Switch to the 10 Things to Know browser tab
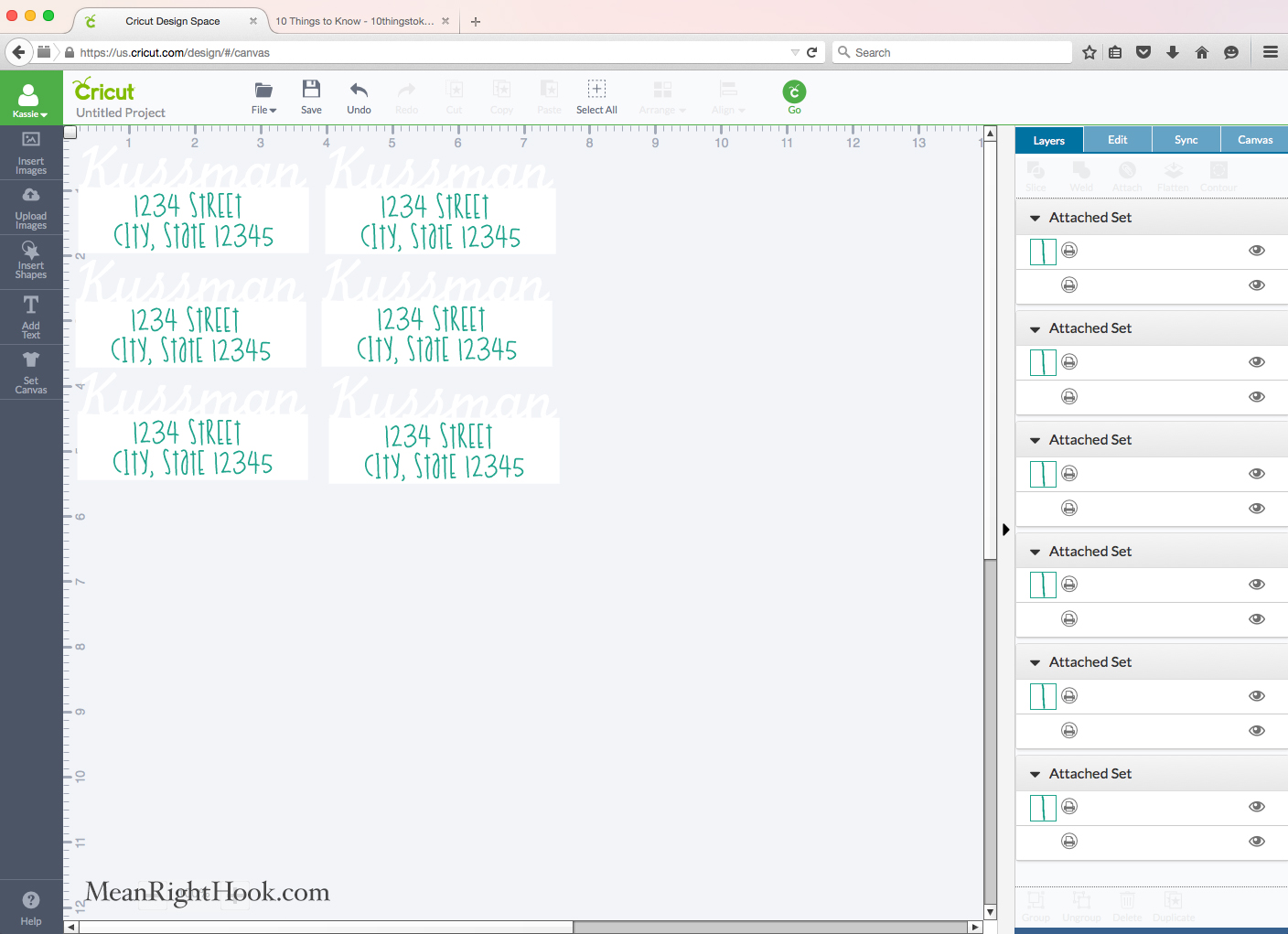This screenshot has width=1288, height=934. (355, 21)
